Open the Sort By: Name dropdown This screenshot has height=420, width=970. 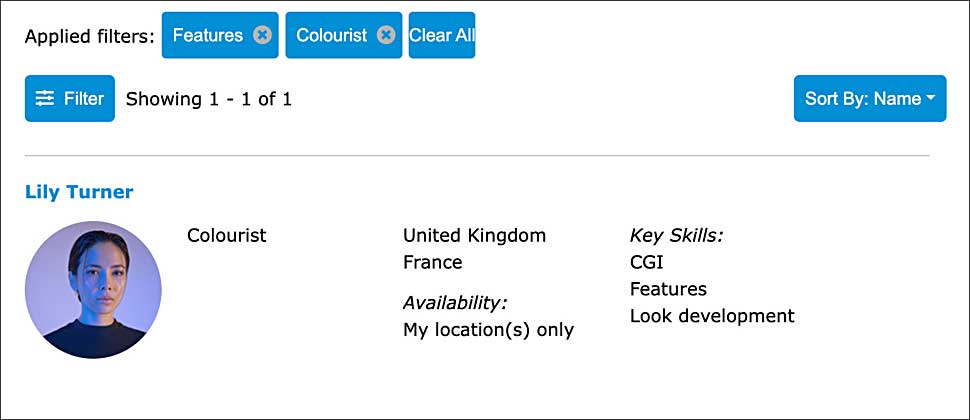(x=869, y=98)
